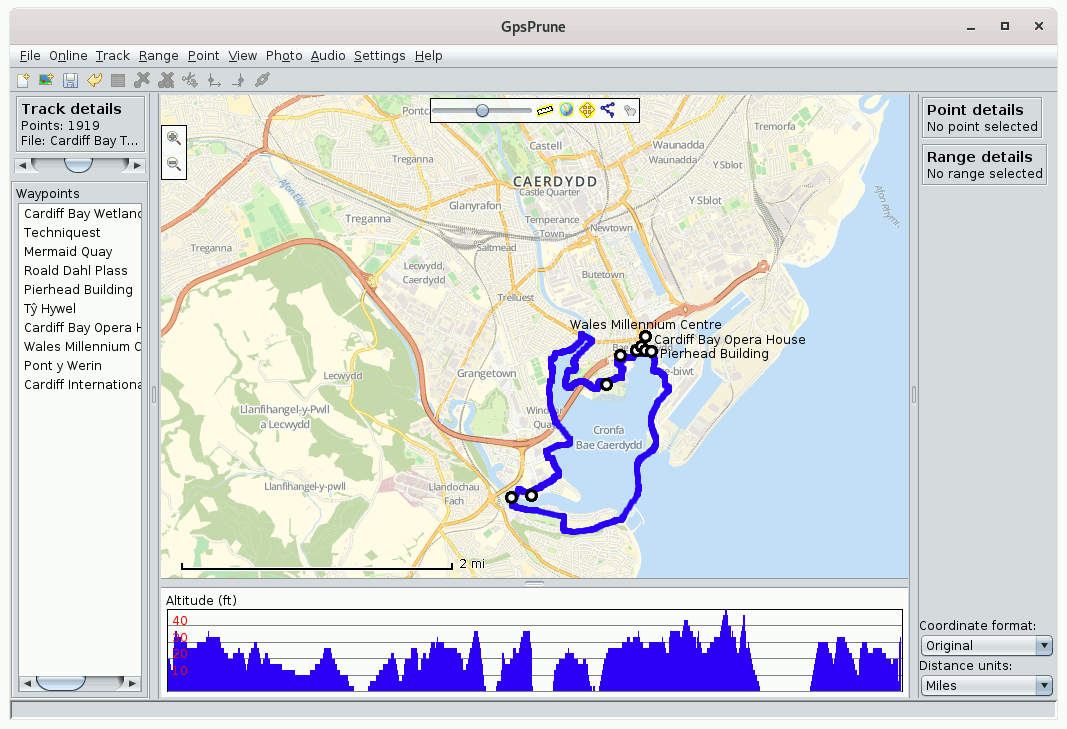Screen dimensions: 1067x729
Task: Zoom out using the map magnifier minus
Action: click(174, 164)
